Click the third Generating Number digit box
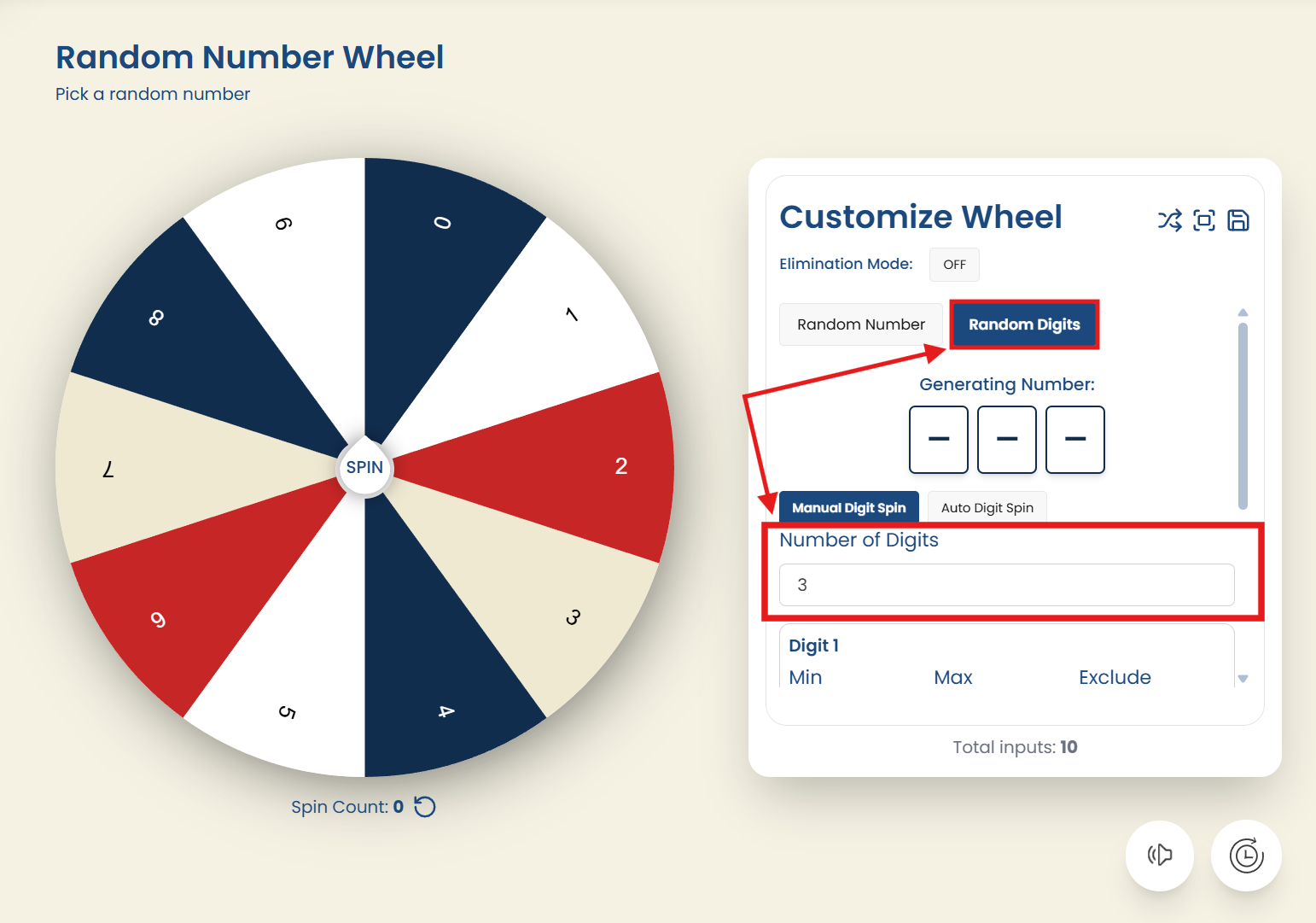The image size is (1316, 923). [x=1074, y=439]
